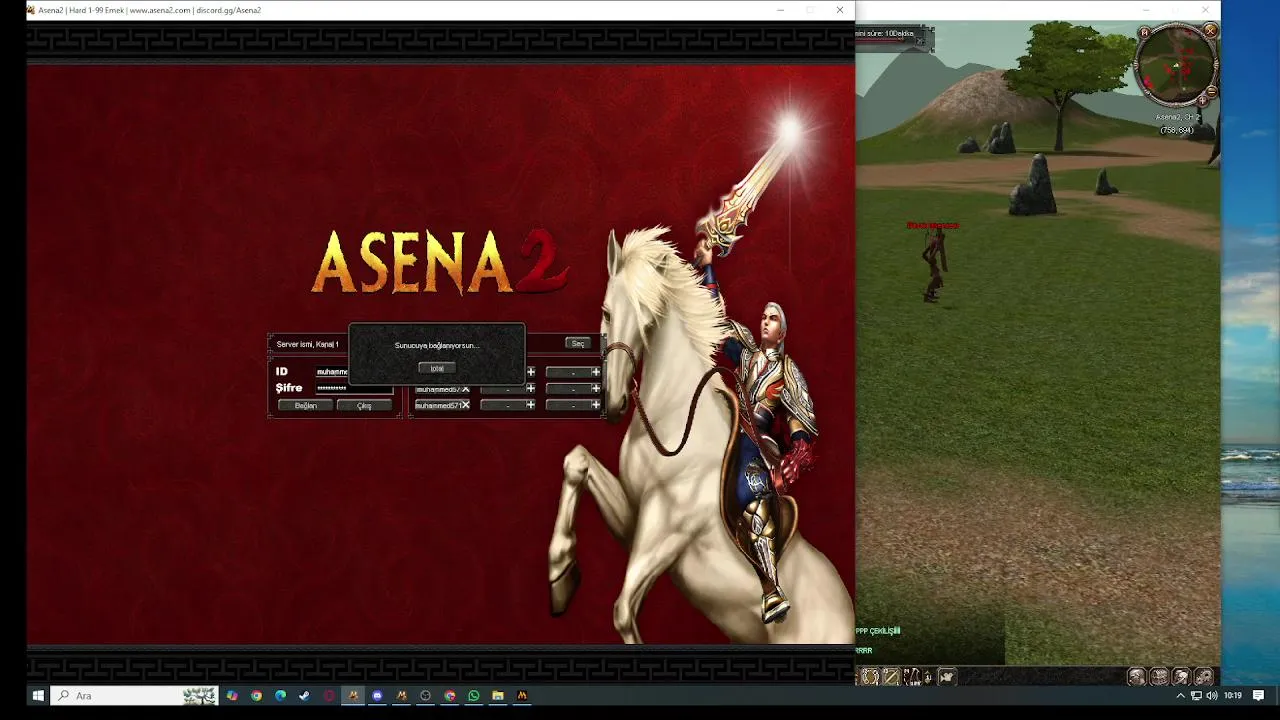Image resolution: width=1280 pixels, height=720 pixels.
Task: Click the Ara taskbar search box
Action: (134, 695)
